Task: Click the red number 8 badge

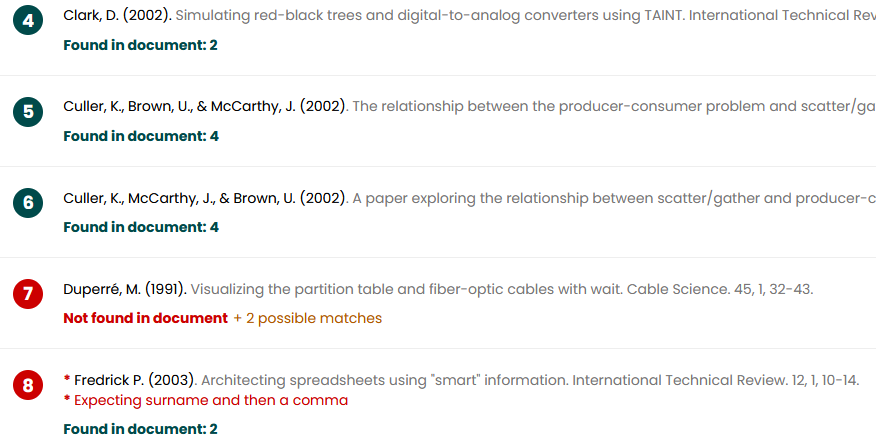Action: (x=28, y=385)
